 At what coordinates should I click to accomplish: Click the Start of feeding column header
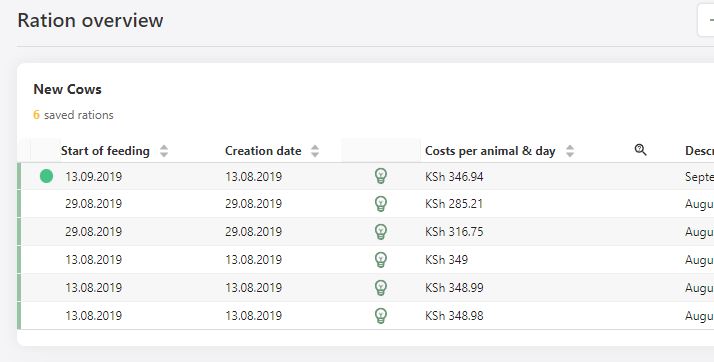[x=105, y=151]
